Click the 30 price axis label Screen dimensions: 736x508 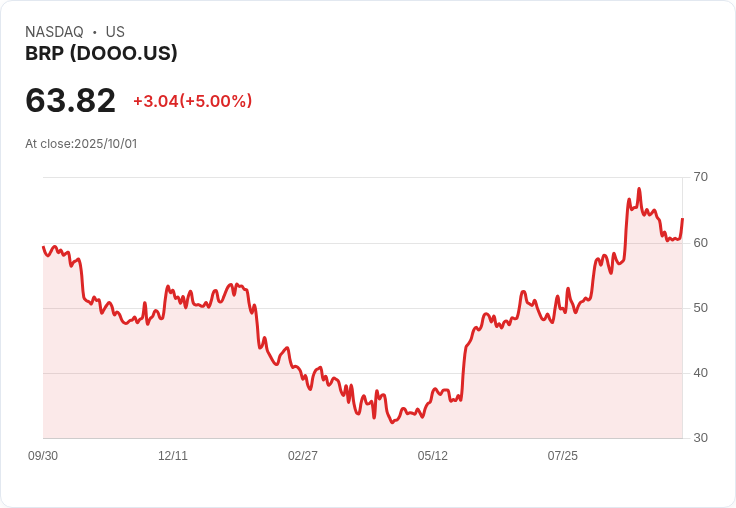coord(700,438)
